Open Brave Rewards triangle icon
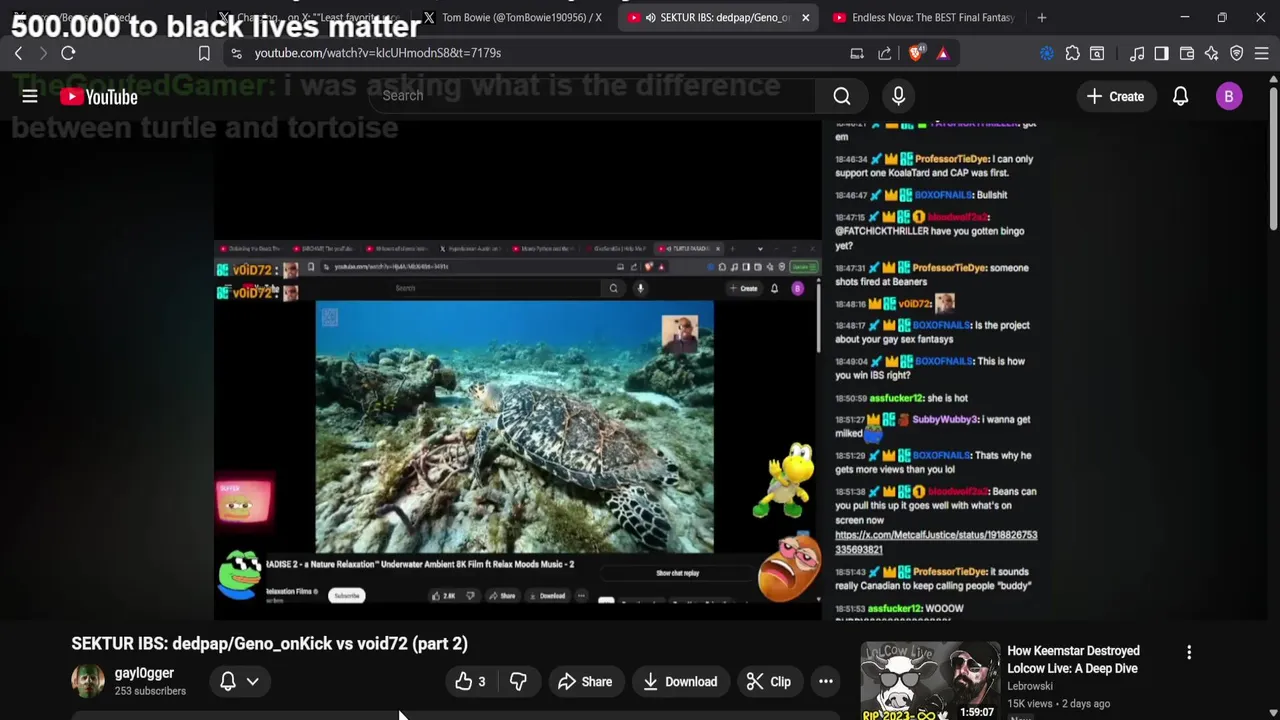The image size is (1280, 720). pyautogui.click(x=942, y=53)
